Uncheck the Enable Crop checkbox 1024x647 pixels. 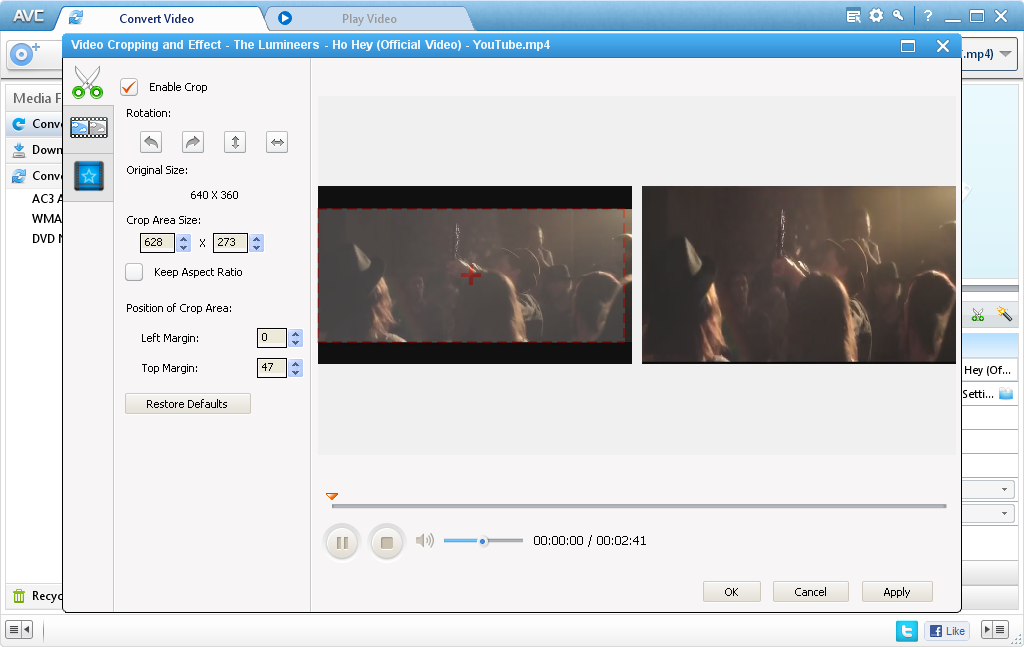(x=129, y=87)
